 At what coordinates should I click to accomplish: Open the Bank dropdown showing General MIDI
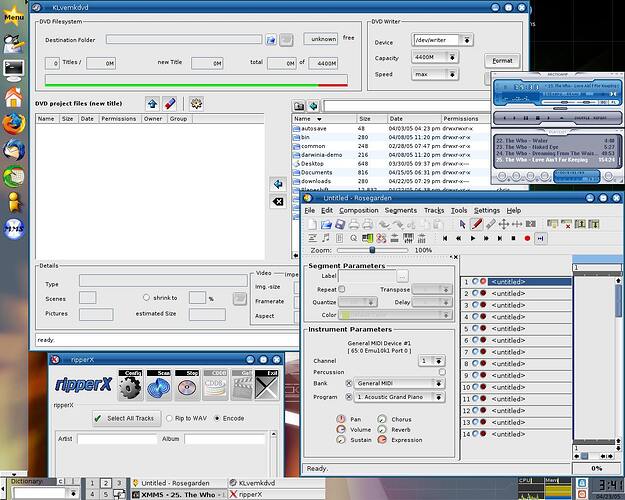pos(400,383)
